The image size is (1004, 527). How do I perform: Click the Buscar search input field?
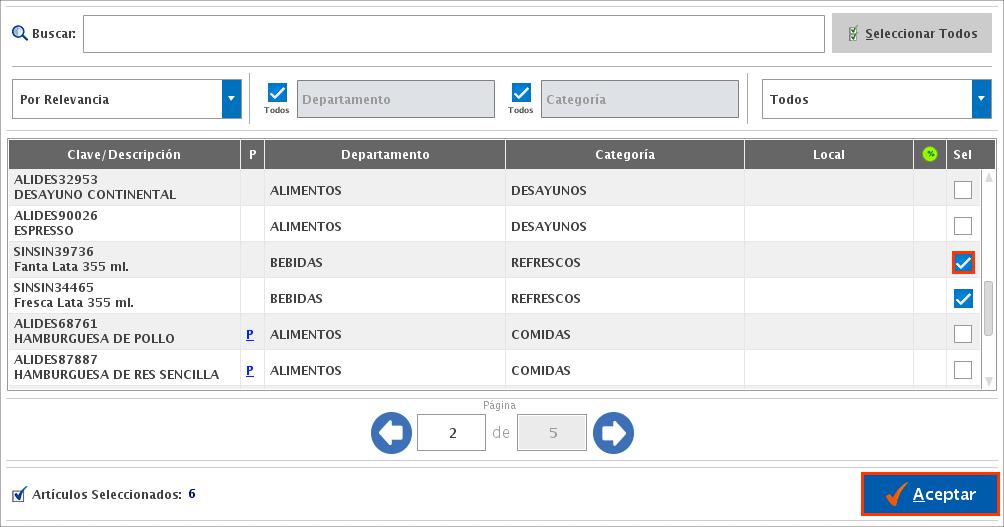pos(453,34)
